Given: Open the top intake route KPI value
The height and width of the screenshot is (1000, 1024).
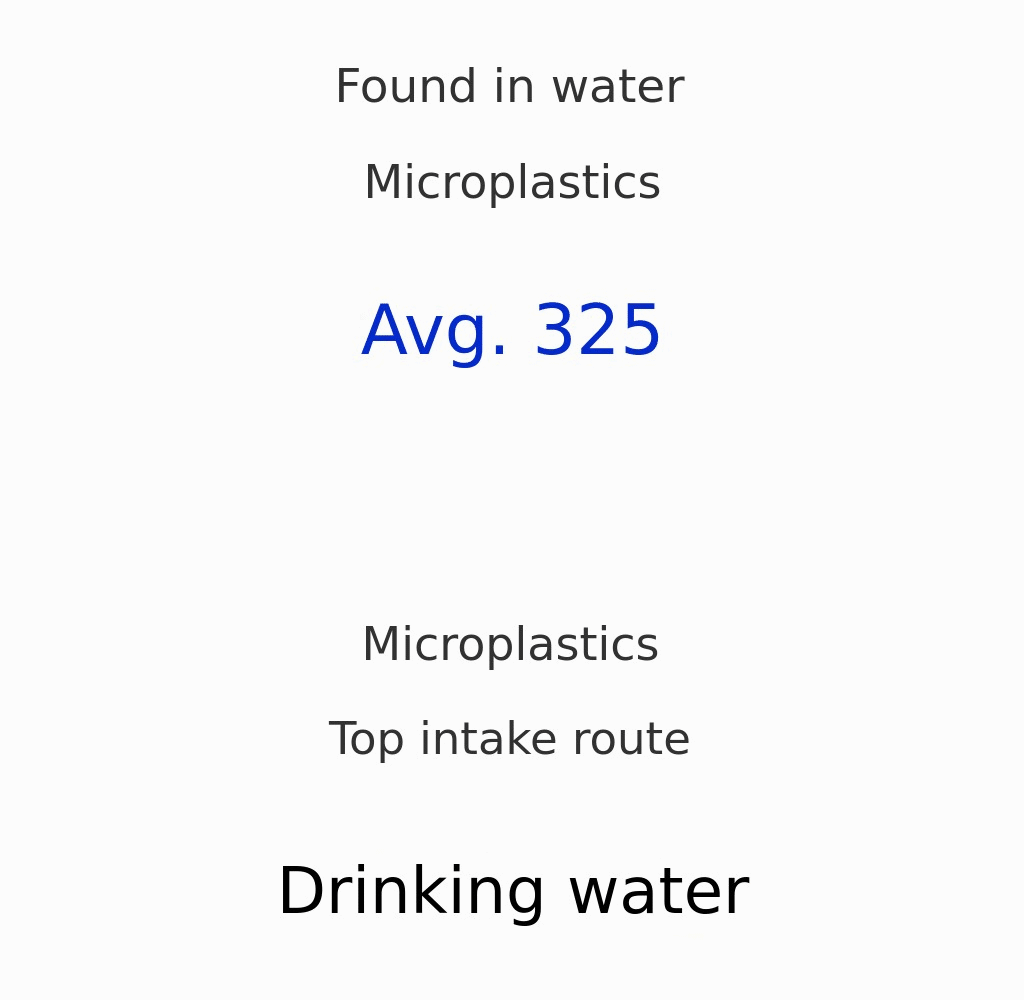Looking at the screenshot, I should (x=512, y=893).
